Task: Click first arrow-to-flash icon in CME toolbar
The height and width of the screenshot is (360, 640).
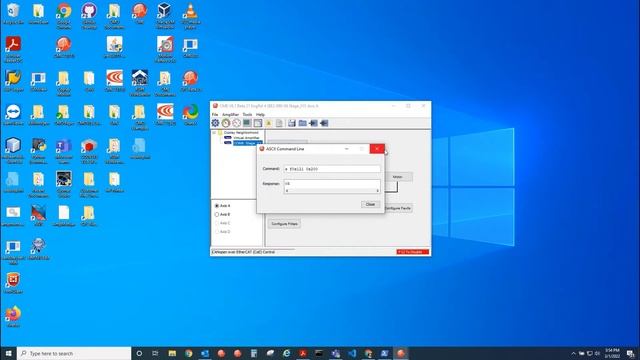Action: pos(313,123)
